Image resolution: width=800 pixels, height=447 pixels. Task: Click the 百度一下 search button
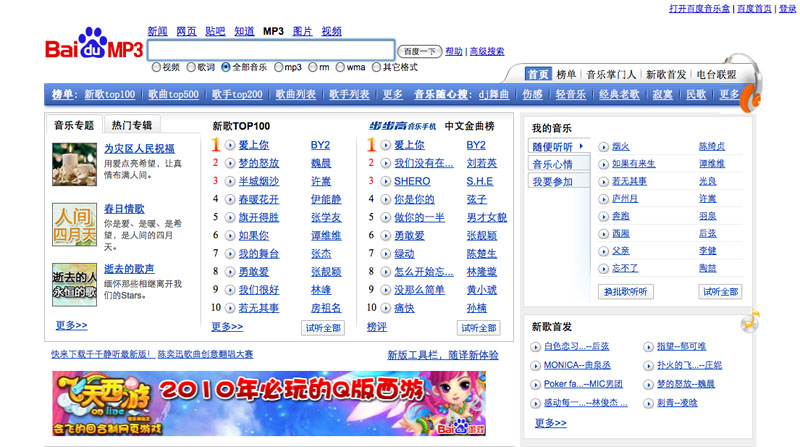pyautogui.click(x=419, y=52)
